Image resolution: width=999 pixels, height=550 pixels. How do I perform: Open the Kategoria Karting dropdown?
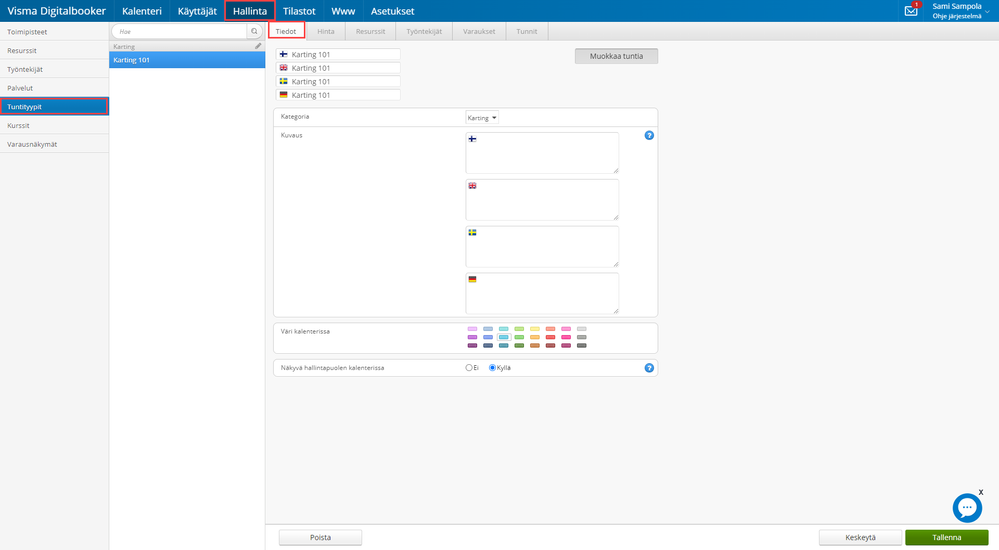click(x=482, y=118)
